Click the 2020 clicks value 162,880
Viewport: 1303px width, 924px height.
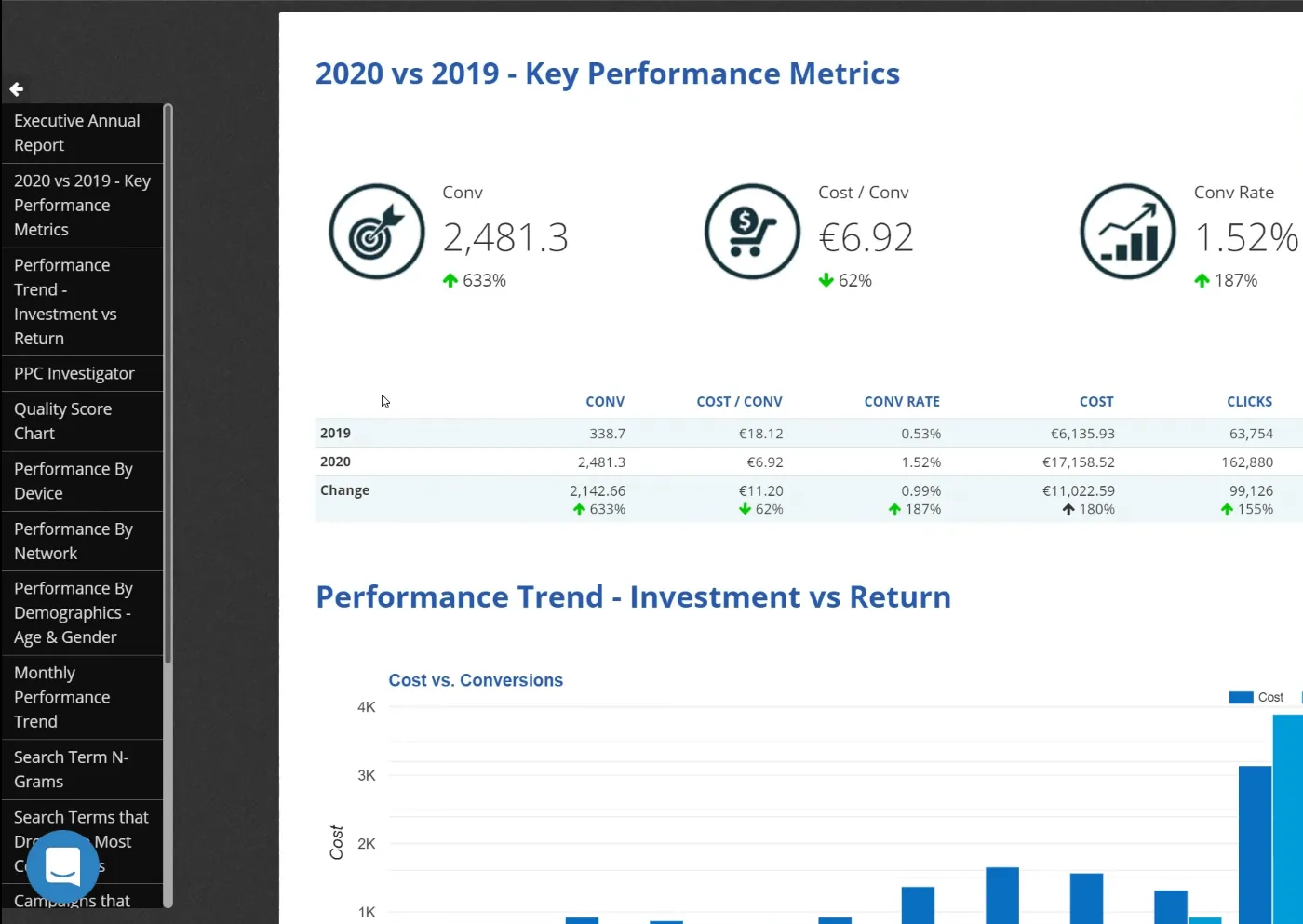(1247, 462)
